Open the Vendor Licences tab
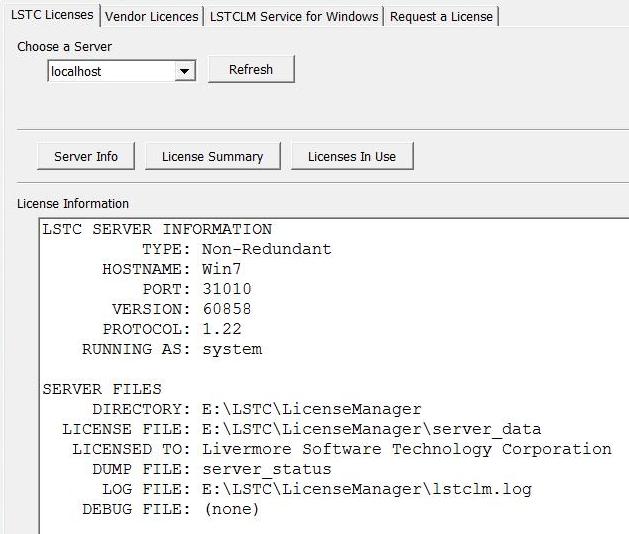 tap(151, 16)
